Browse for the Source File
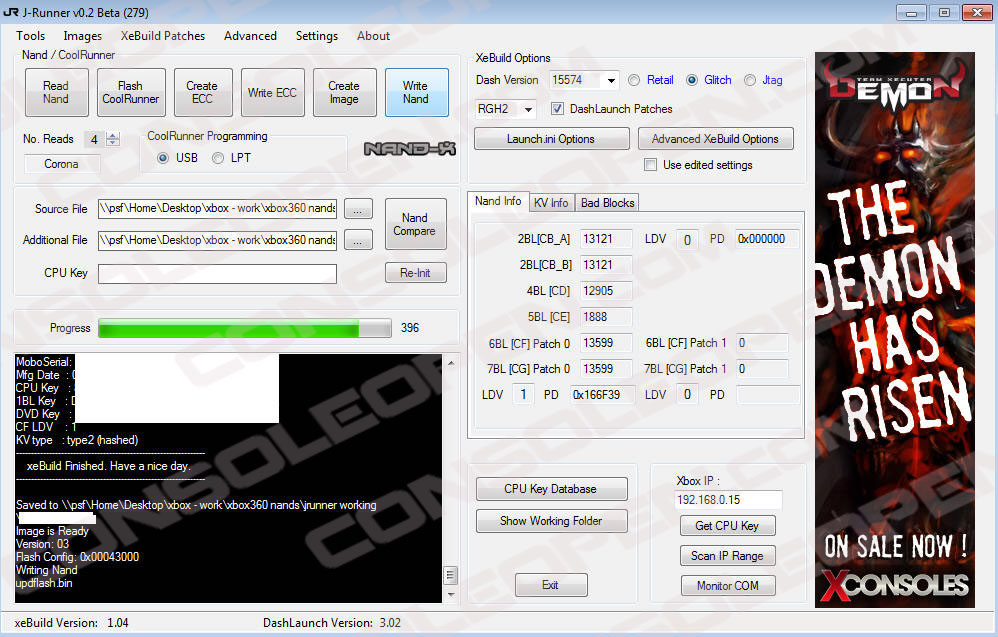The width and height of the screenshot is (998, 637). 358,209
